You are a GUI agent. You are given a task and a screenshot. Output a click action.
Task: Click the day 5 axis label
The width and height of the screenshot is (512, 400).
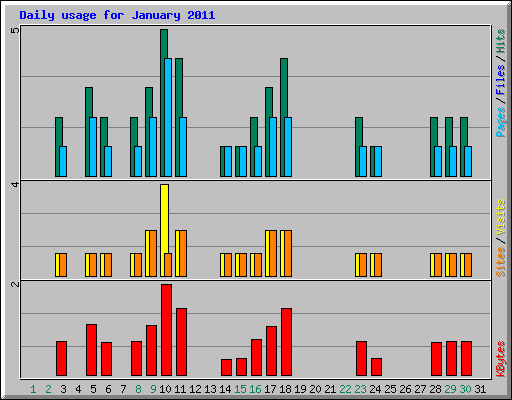coord(93,389)
